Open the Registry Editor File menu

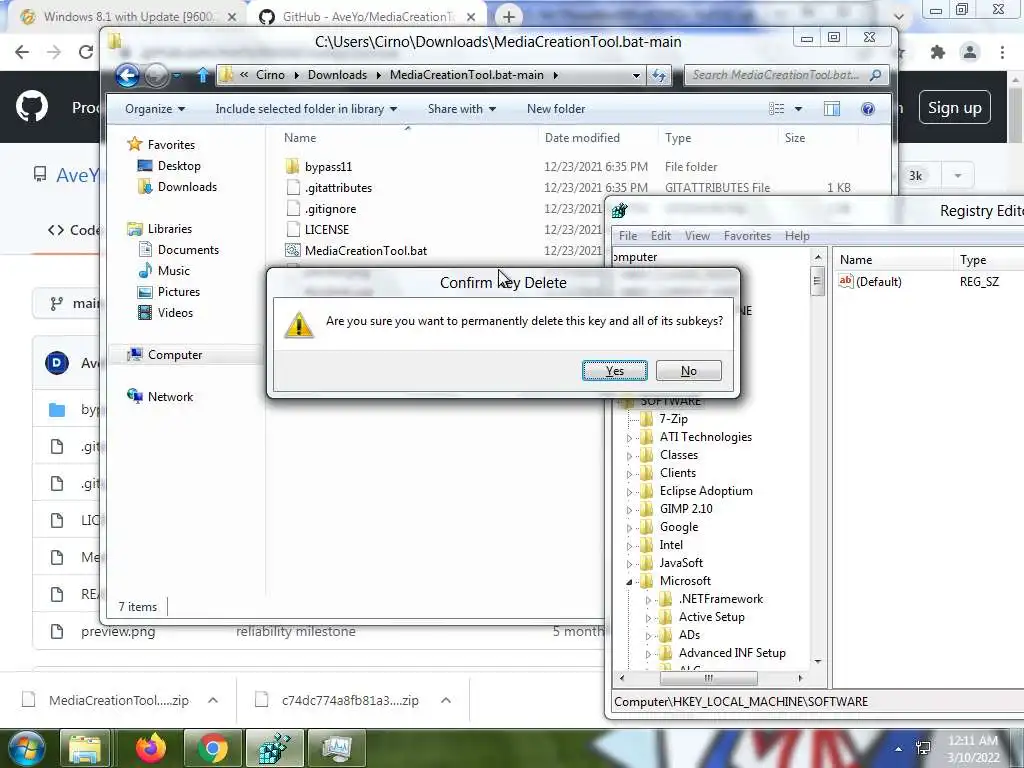(x=628, y=236)
